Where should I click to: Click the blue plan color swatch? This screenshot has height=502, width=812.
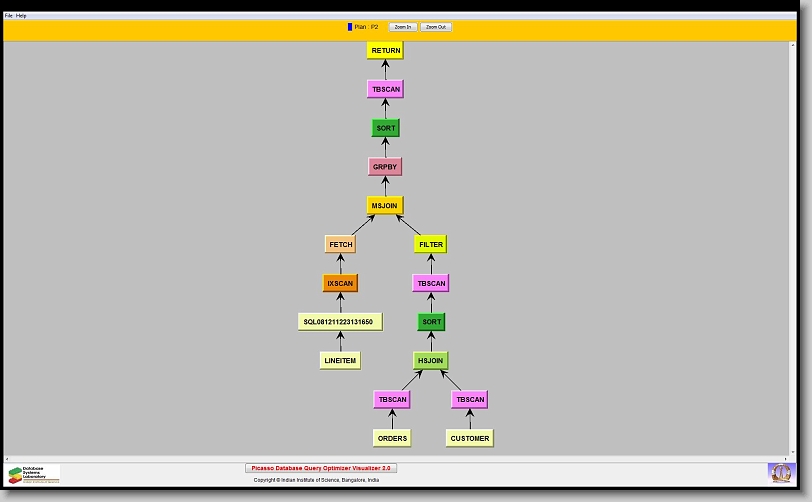[350, 27]
